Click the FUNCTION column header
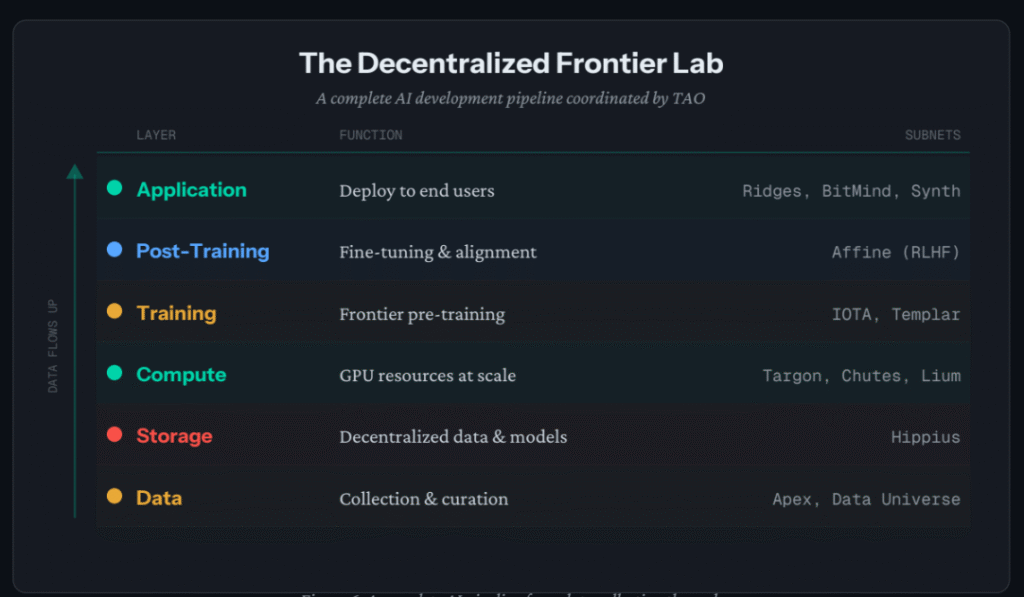Viewport: 1024px width, 597px height. [371, 135]
